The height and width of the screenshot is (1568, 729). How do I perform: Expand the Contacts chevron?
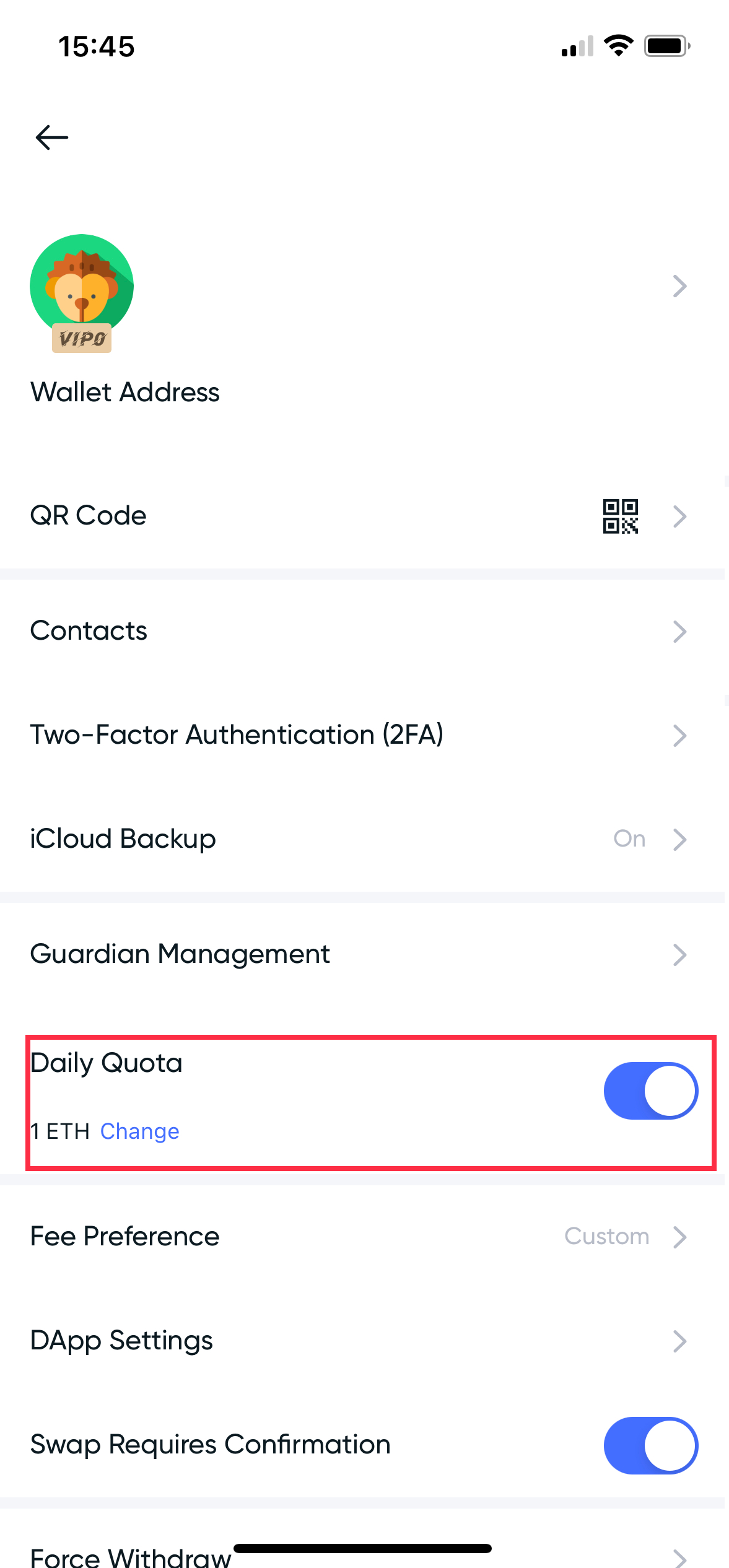coord(679,632)
